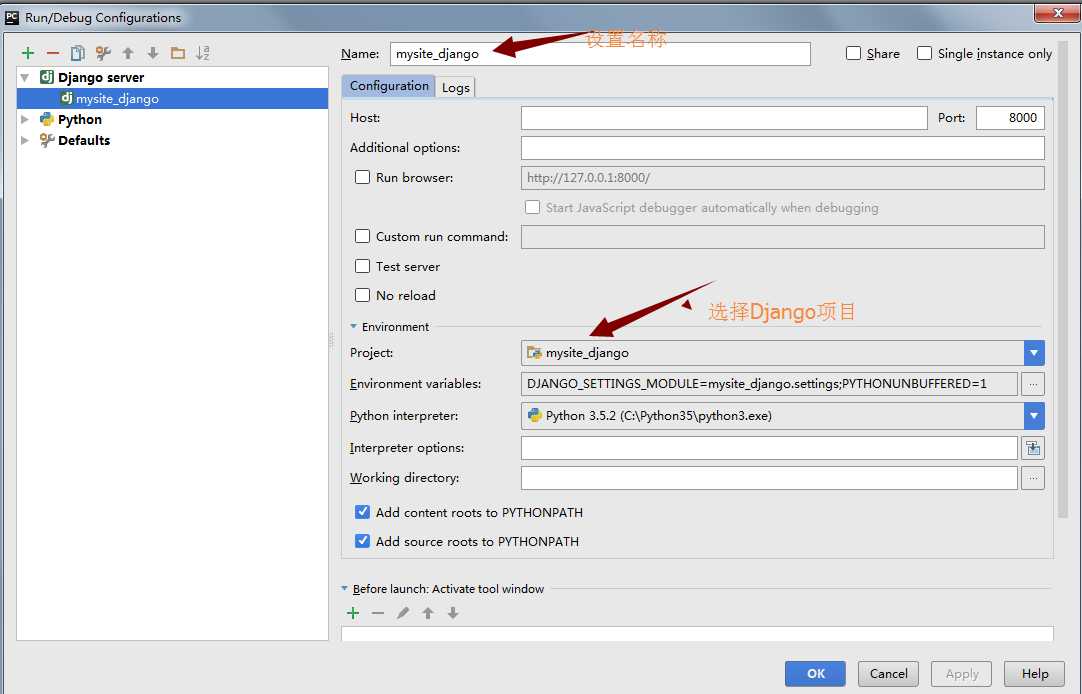Enable the Test server option
The height and width of the screenshot is (694, 1082).
362,266
